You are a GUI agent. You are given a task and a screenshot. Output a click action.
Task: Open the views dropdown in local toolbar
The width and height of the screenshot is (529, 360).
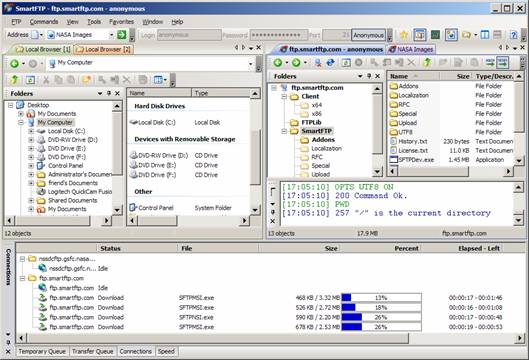165,80
